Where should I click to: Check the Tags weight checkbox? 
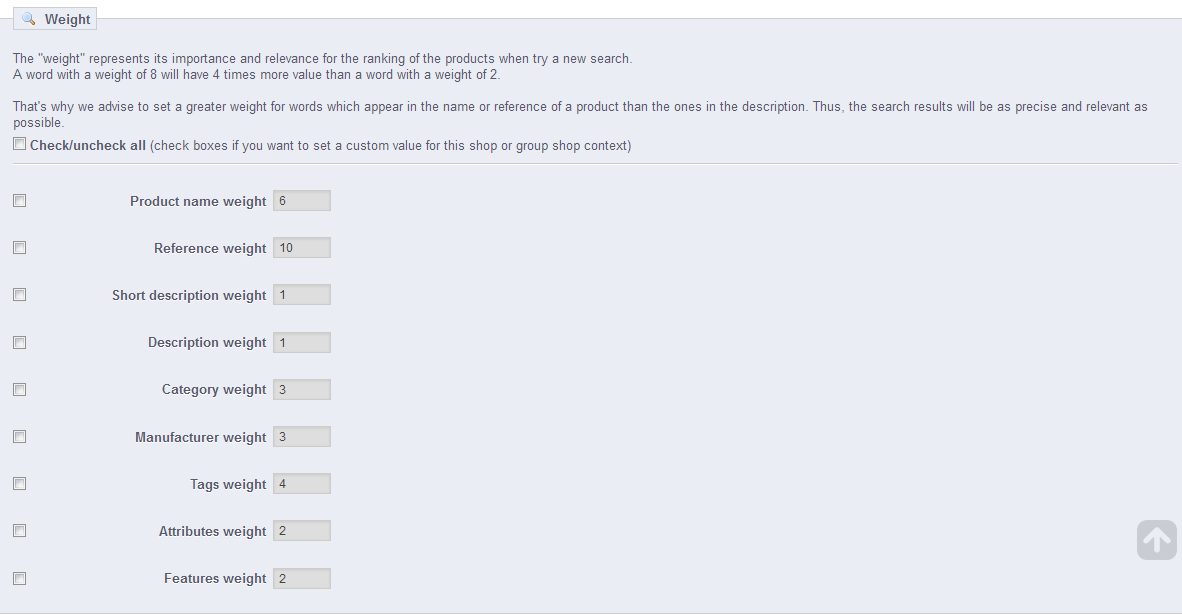pos(20,484)
